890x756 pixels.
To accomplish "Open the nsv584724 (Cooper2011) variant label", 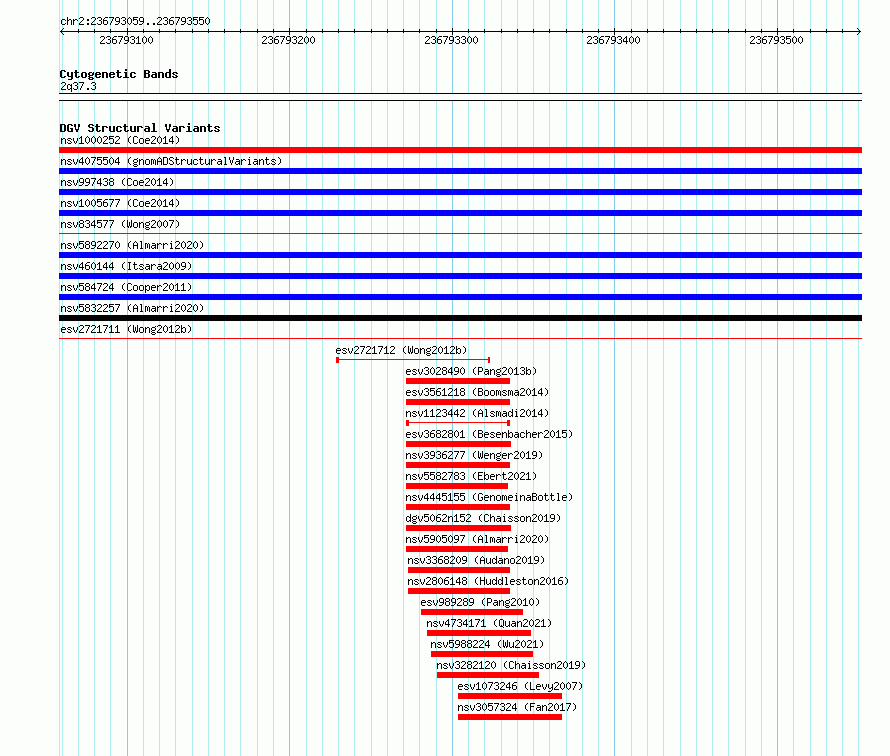I will click(x=126, y=287).
